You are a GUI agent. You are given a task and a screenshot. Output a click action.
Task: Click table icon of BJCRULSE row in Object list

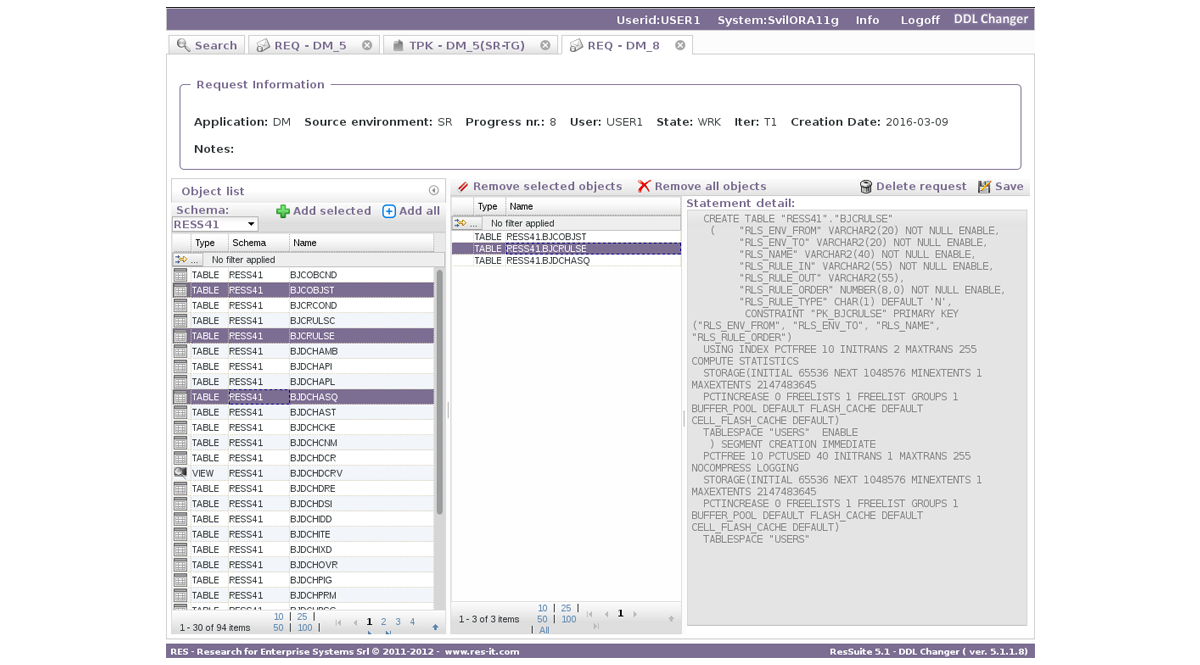point(180,336)
